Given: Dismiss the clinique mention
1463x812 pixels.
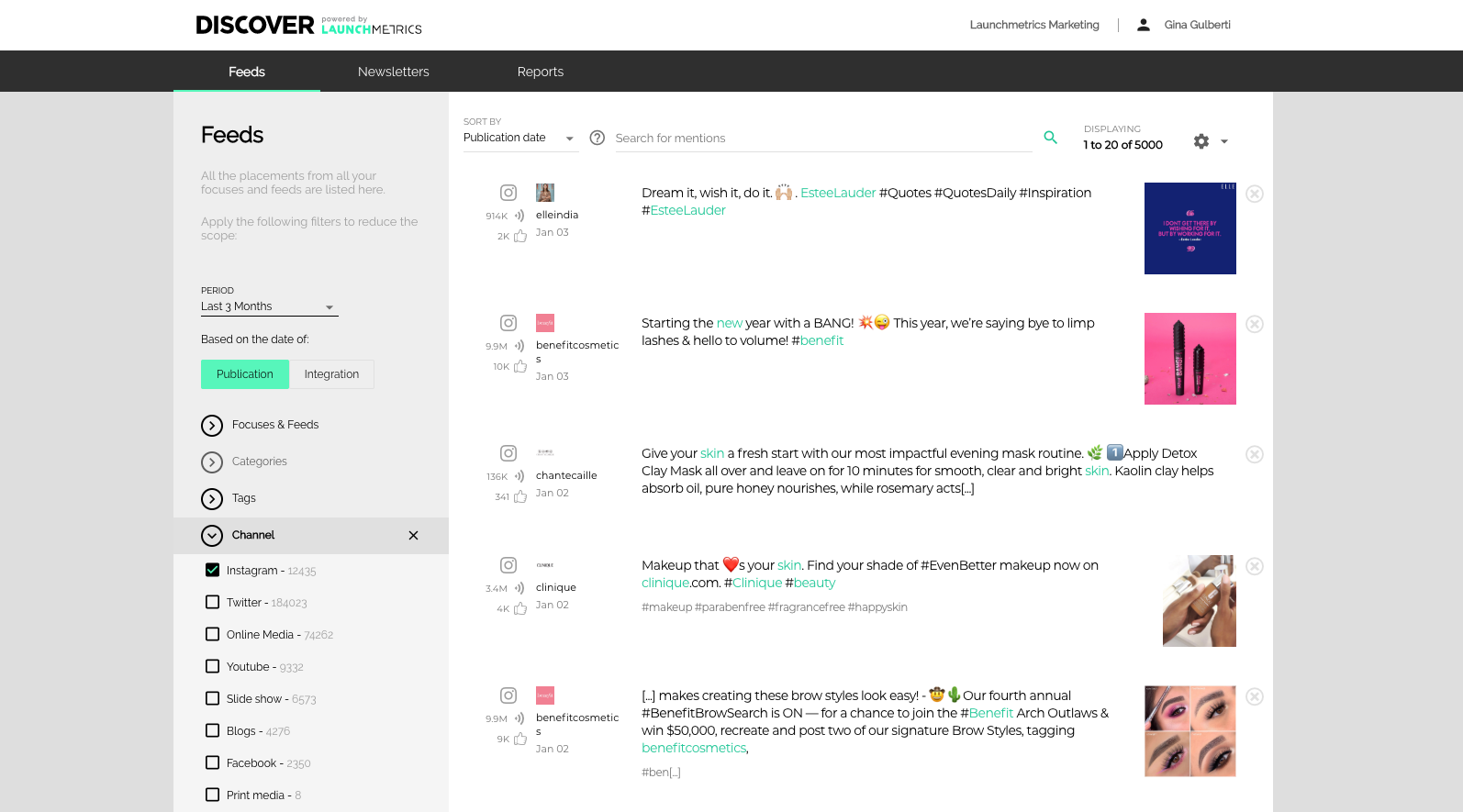Looking at the screenshot, I should (1255, 566).
